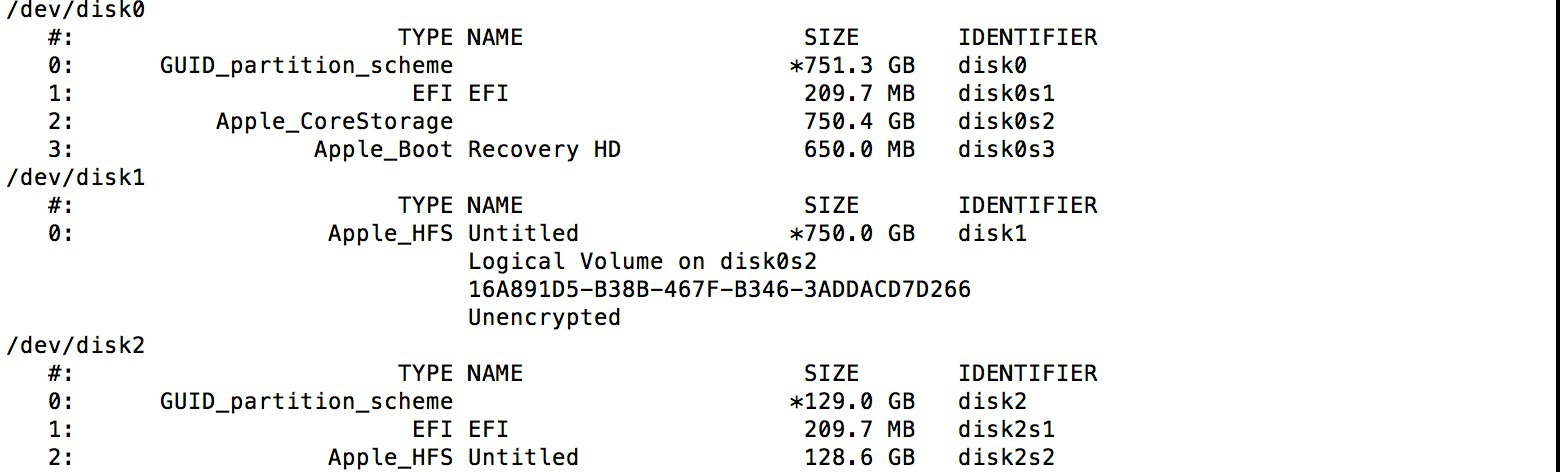
Task: Click the Recovery HD volume name
Action: [544, 150]
